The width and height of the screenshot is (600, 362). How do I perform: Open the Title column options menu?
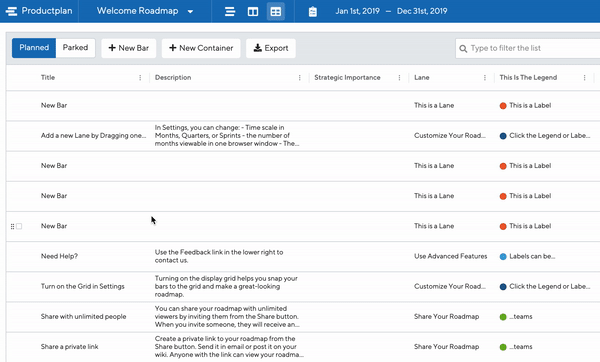pos(140,78)
